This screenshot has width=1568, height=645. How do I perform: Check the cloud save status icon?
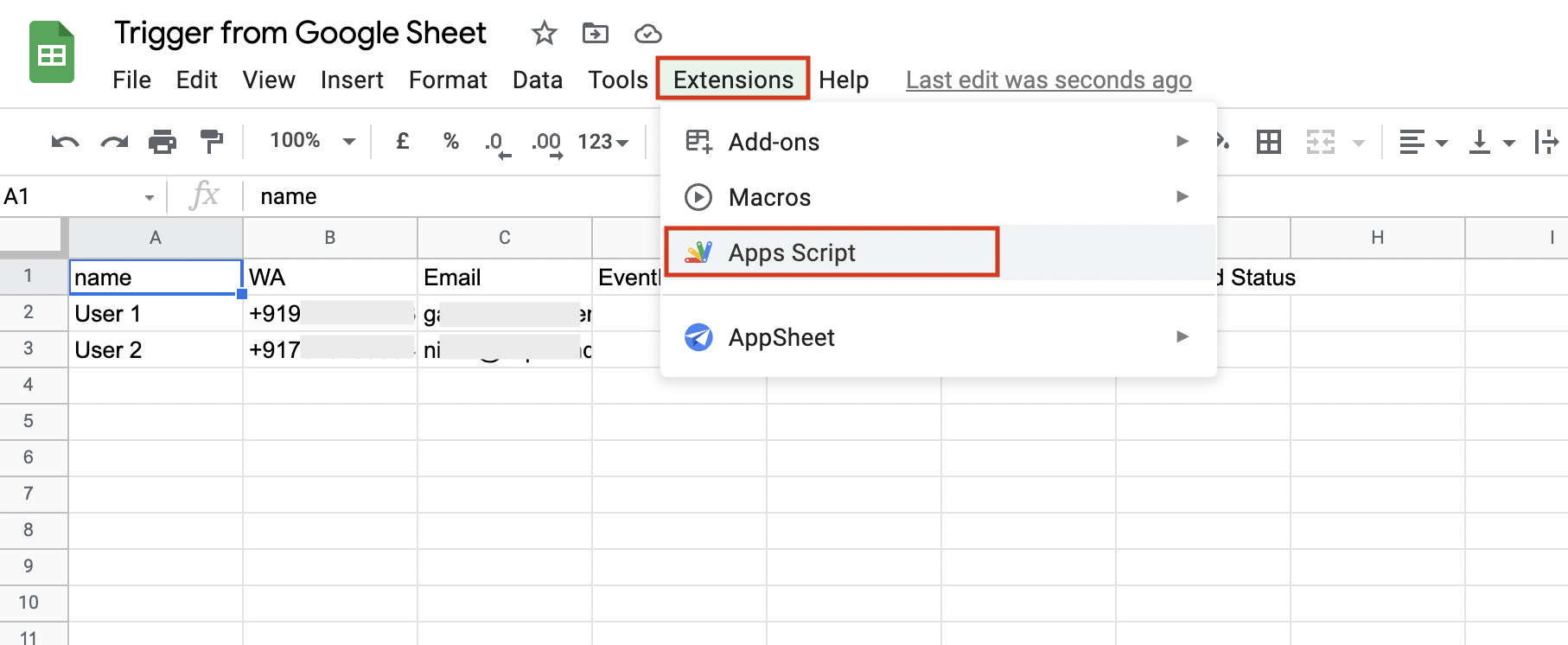point(647,34)
